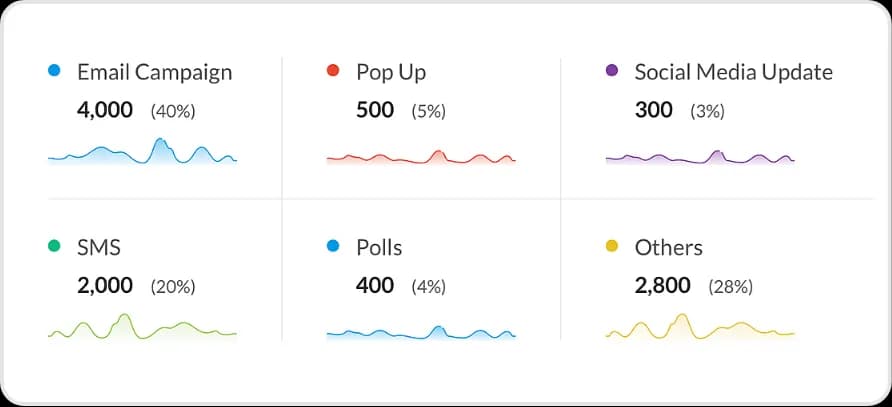Click the green dot beside SMS

[x=54, y=246]
